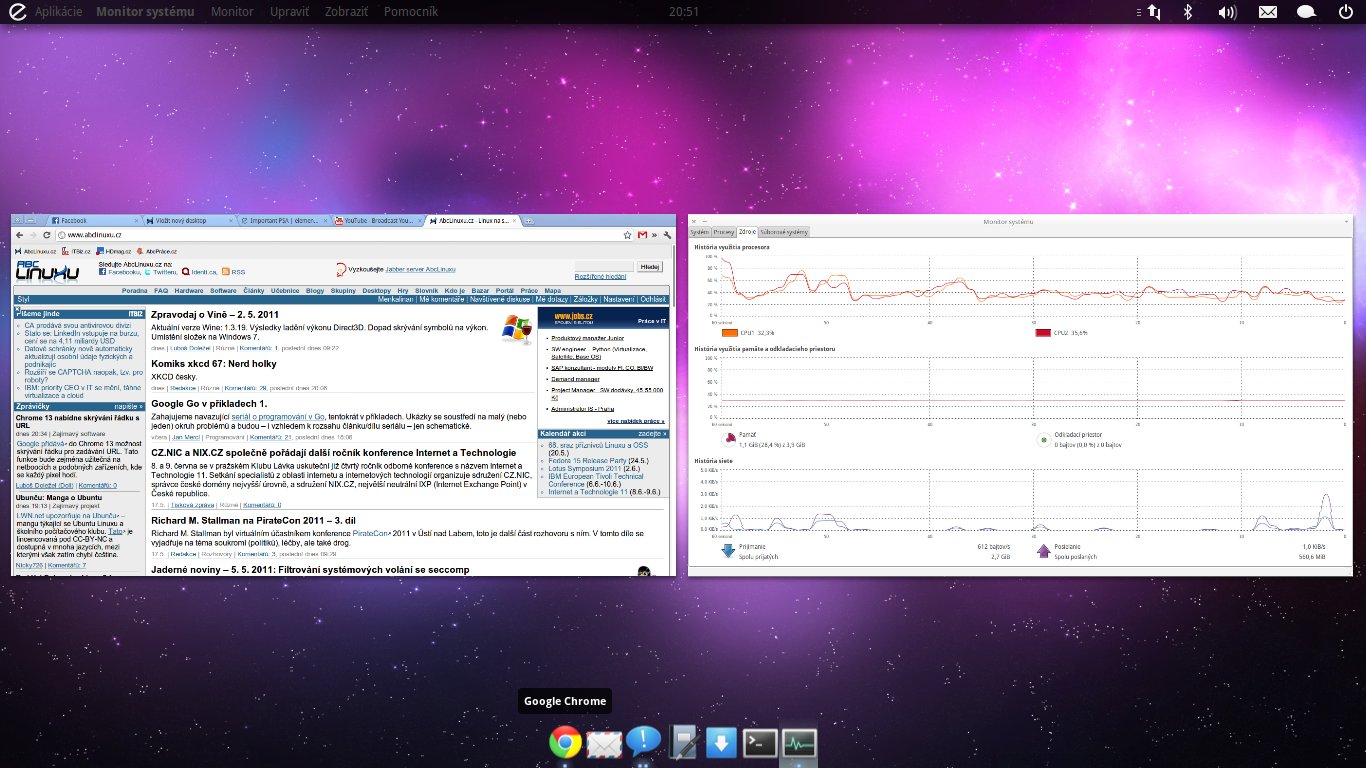Open the blue download arrow app in the dock
Screen dimensions: 1366x768
click(722, 743)
